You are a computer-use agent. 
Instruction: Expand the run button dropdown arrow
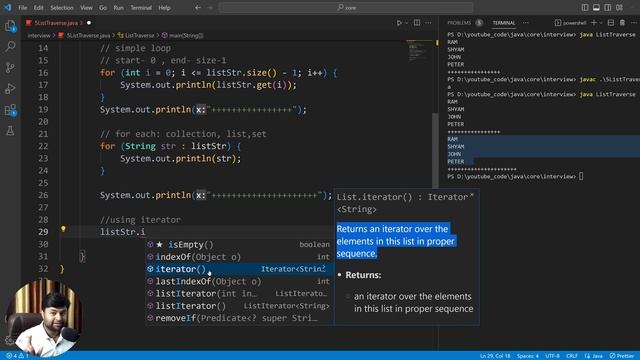tap(407, 23)
